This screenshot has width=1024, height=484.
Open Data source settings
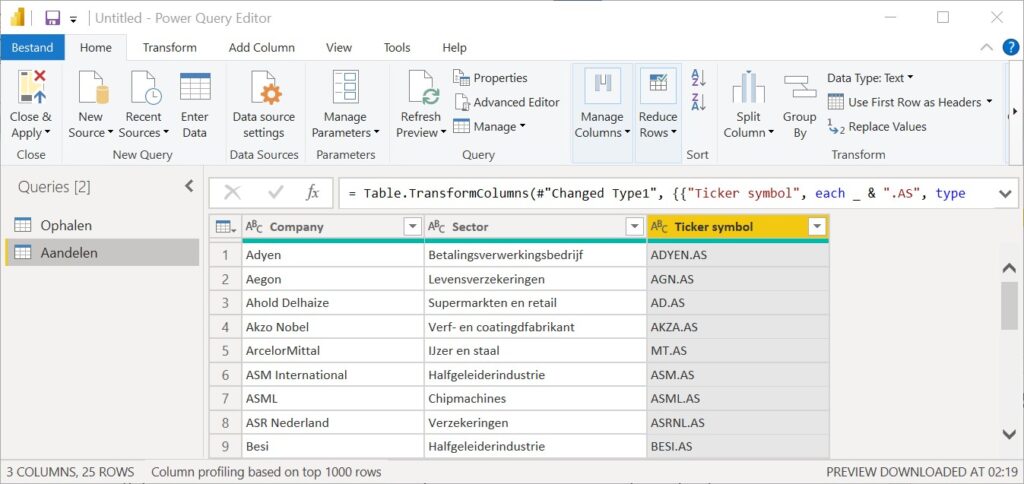(x=264, y=88)
